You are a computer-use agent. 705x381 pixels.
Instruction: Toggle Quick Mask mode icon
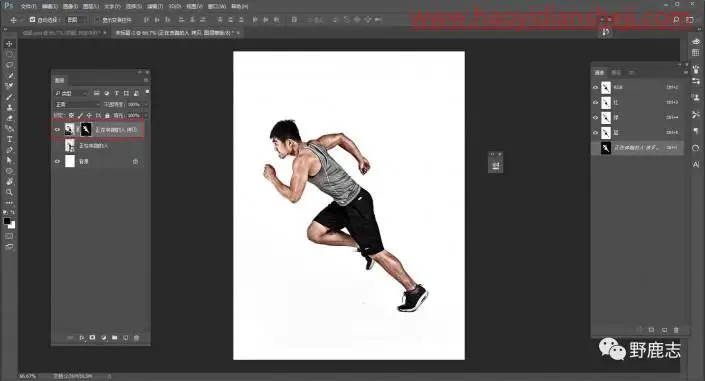tap(9, 236)
